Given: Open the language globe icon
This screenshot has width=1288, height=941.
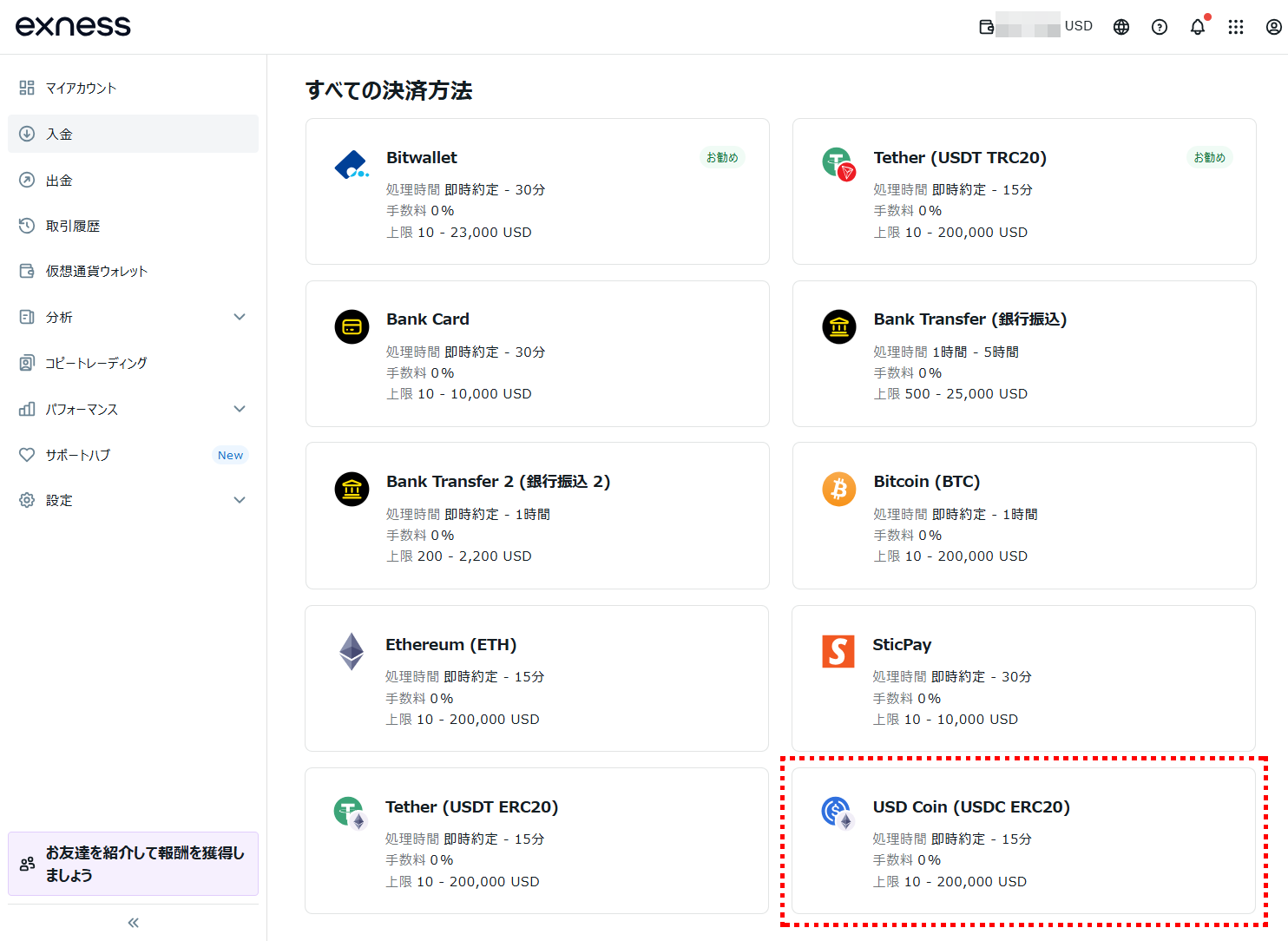Looking at the screenshot, I should pyautogui.click(x=1121, y=27).
